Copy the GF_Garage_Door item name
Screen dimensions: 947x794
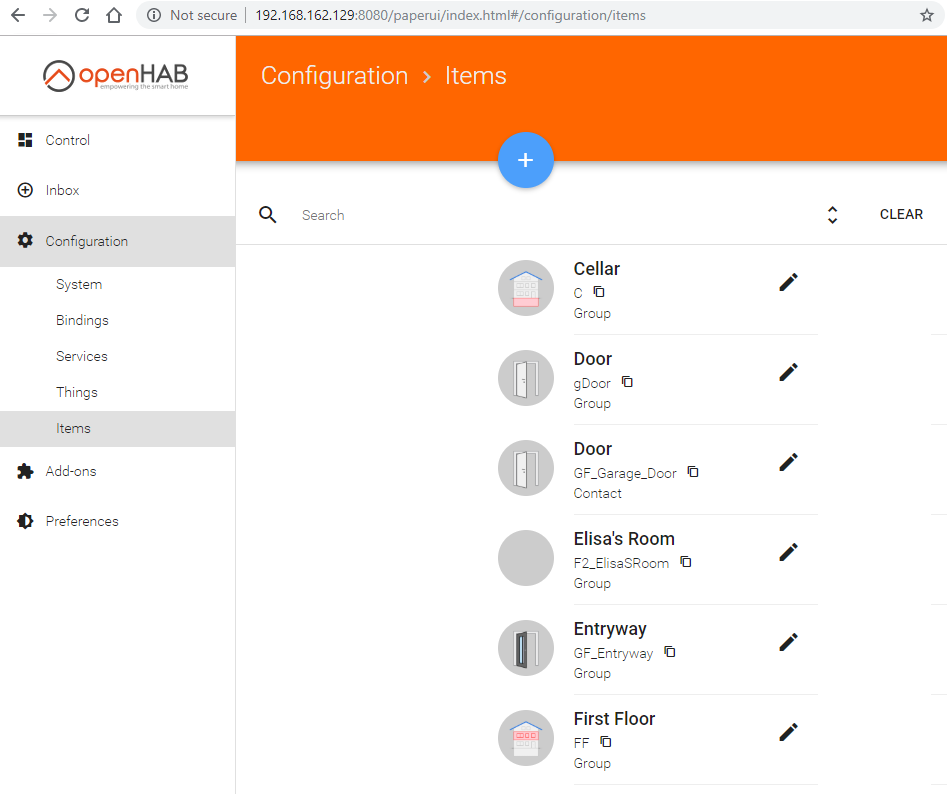point(693,472)
